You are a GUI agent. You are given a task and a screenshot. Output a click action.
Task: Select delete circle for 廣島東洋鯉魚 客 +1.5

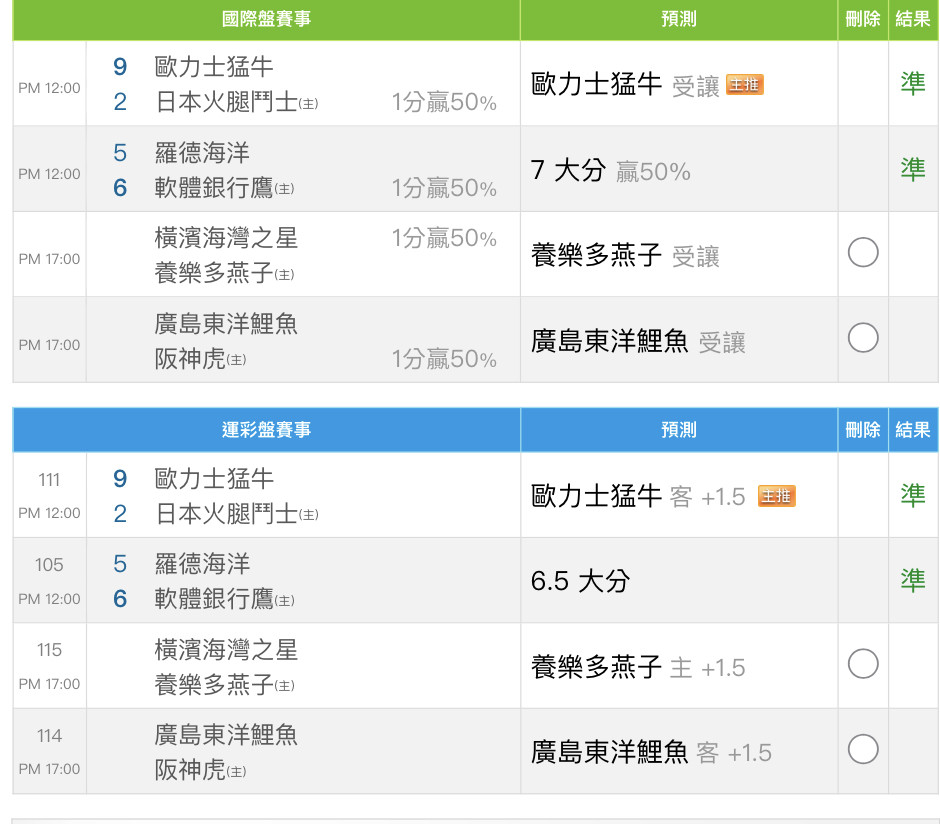(863, 749)
